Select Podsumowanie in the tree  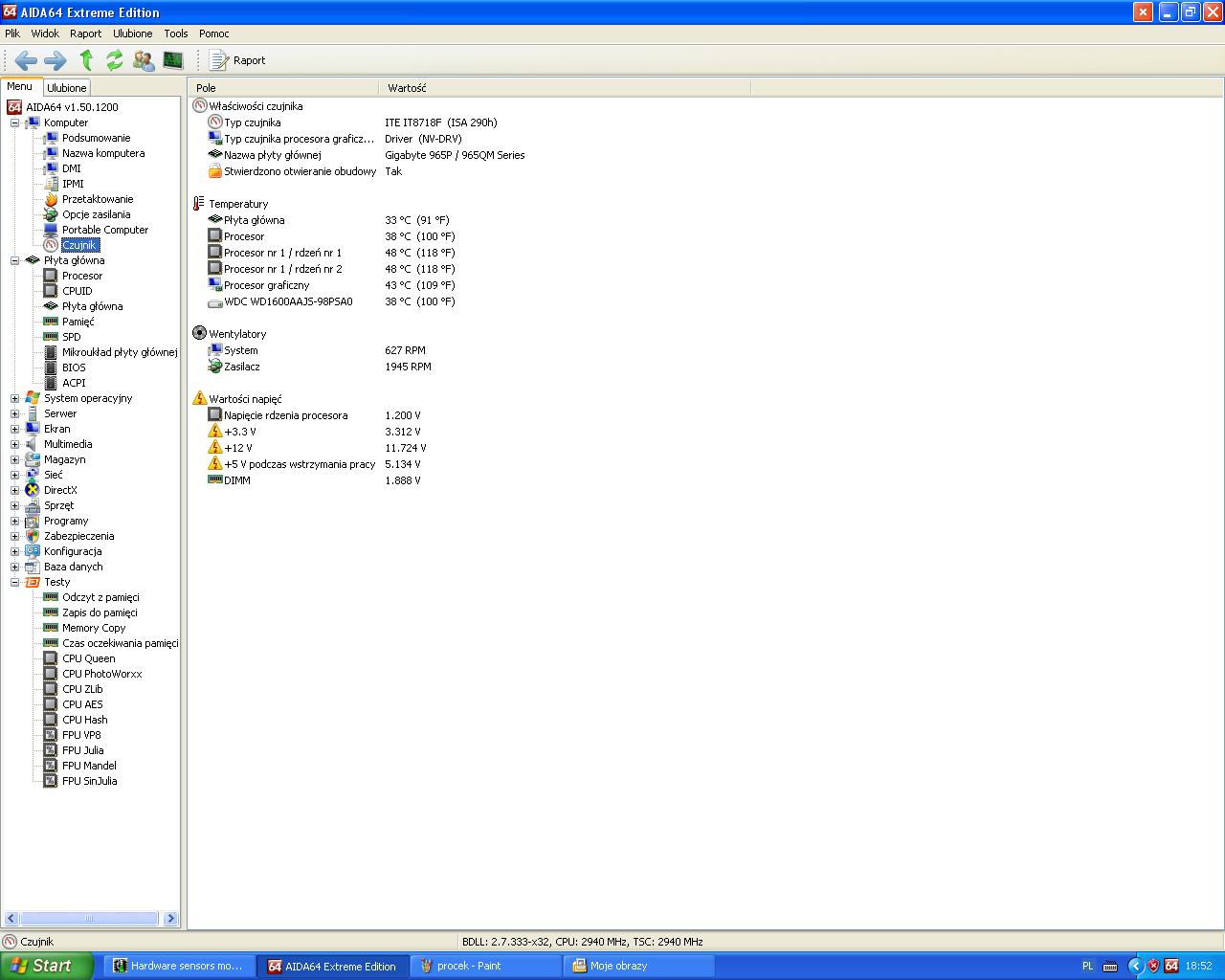tap(96, 138)
